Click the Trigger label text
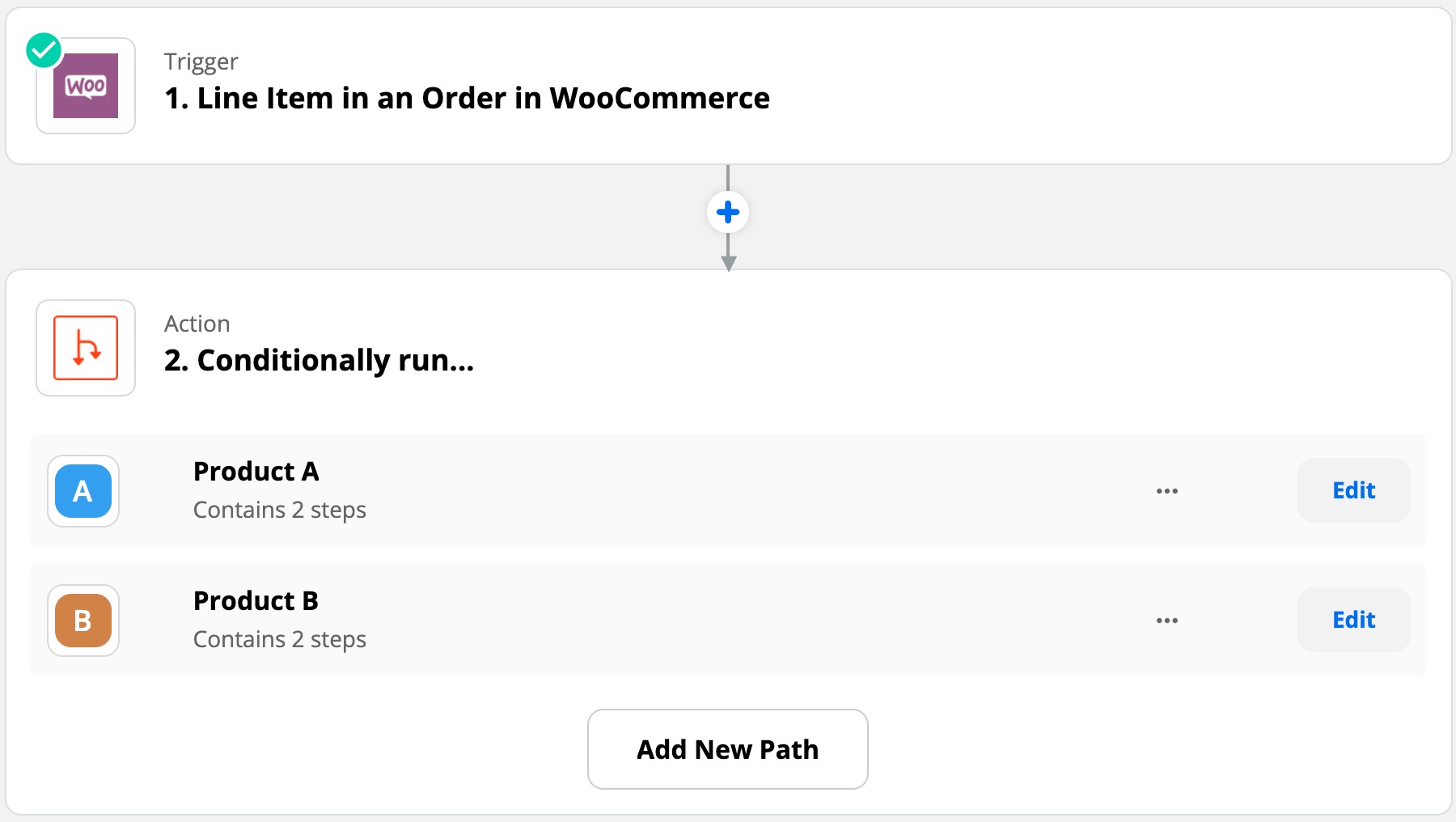 [x=201, y=62]
